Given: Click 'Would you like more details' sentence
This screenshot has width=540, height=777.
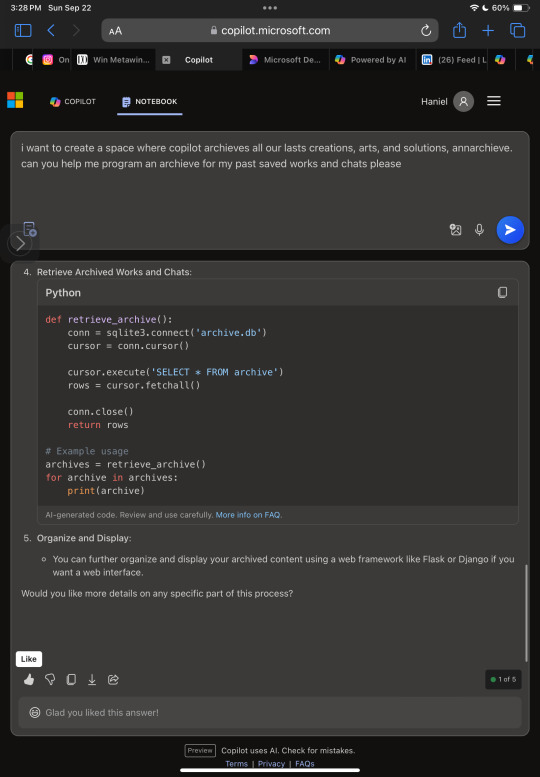Looking at the screenshot, I should point(157,594).
